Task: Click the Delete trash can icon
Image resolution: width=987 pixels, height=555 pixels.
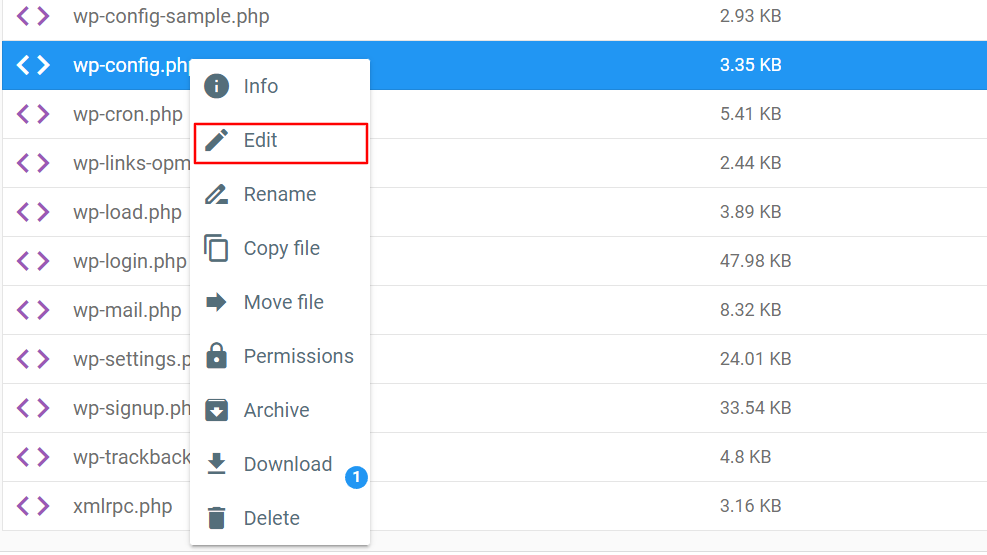Action: tap(216, 518)
